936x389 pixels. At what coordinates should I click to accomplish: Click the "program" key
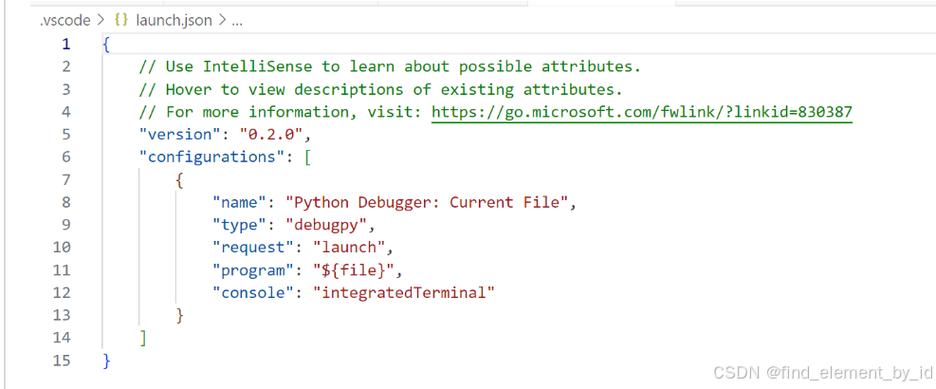pyautogui.click(x=253, y=270)
